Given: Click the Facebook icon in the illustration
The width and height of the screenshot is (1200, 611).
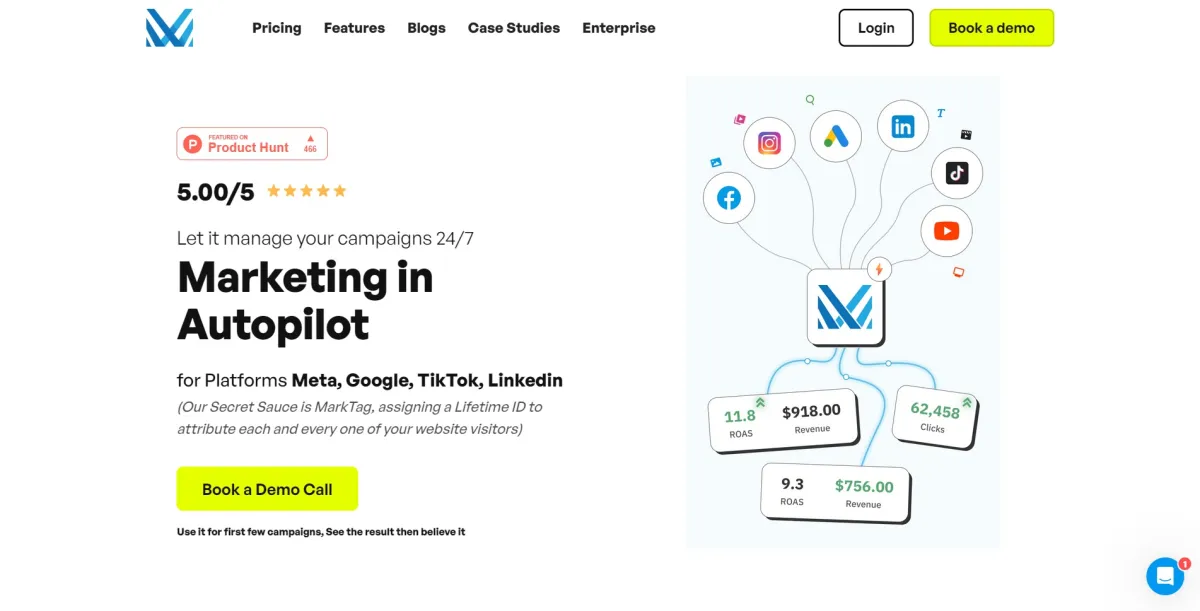Looking at the screenshot, I should (x=729, y=198).
